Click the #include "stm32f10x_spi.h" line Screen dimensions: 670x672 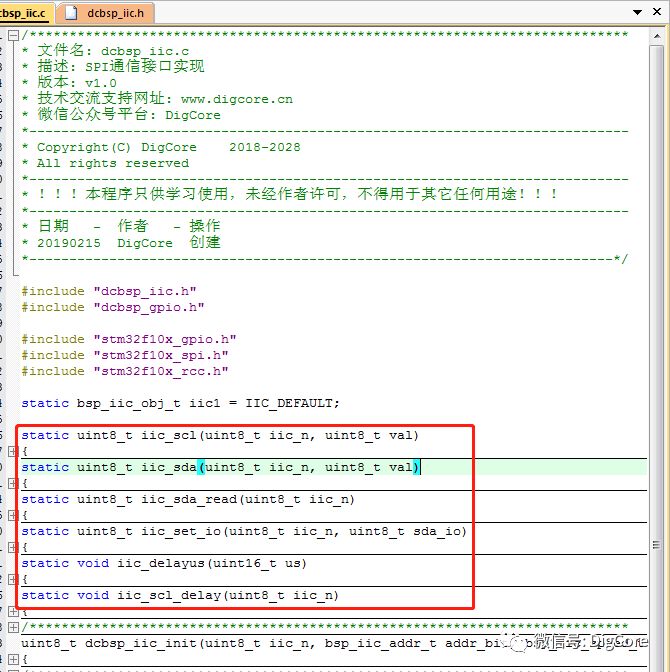click(125, 355)
